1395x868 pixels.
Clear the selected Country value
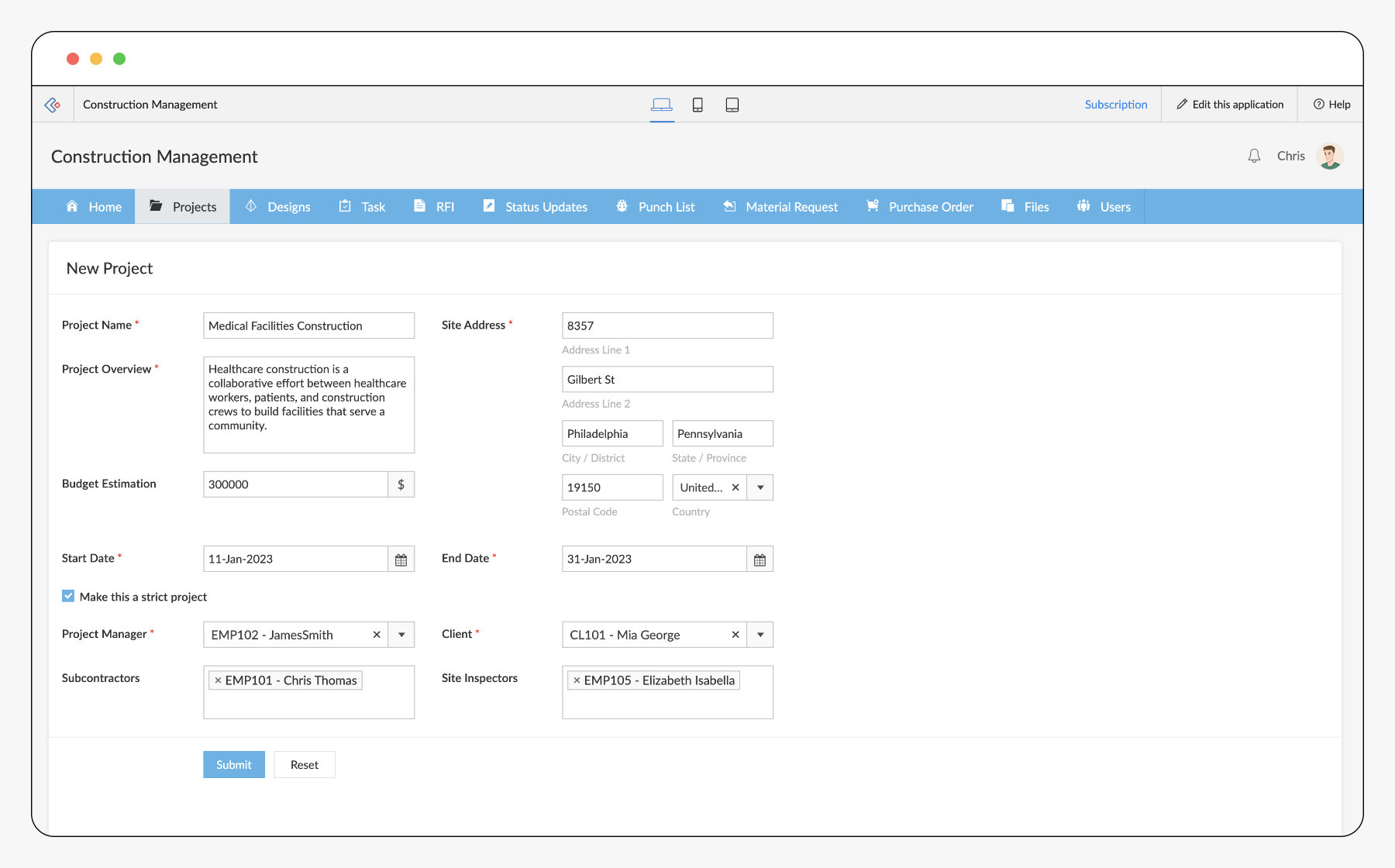click(735, 487)
